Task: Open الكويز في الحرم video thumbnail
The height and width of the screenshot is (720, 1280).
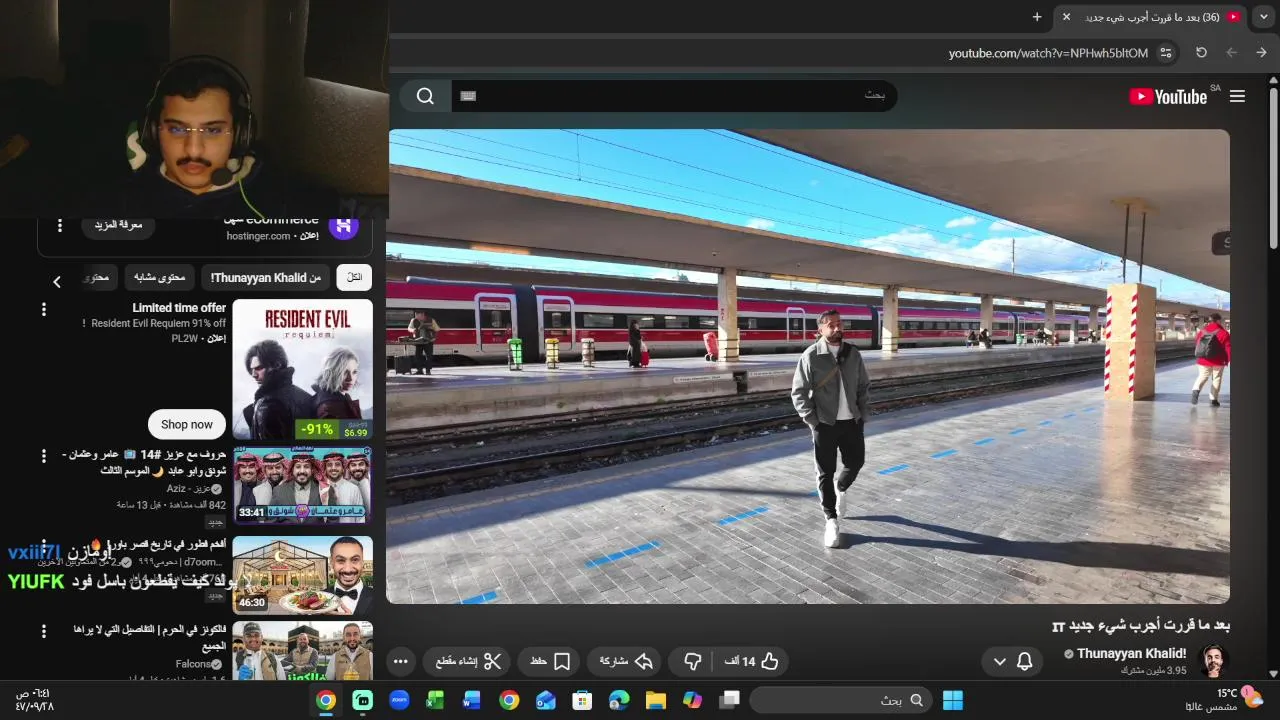Action: click(x=302, y=650)
